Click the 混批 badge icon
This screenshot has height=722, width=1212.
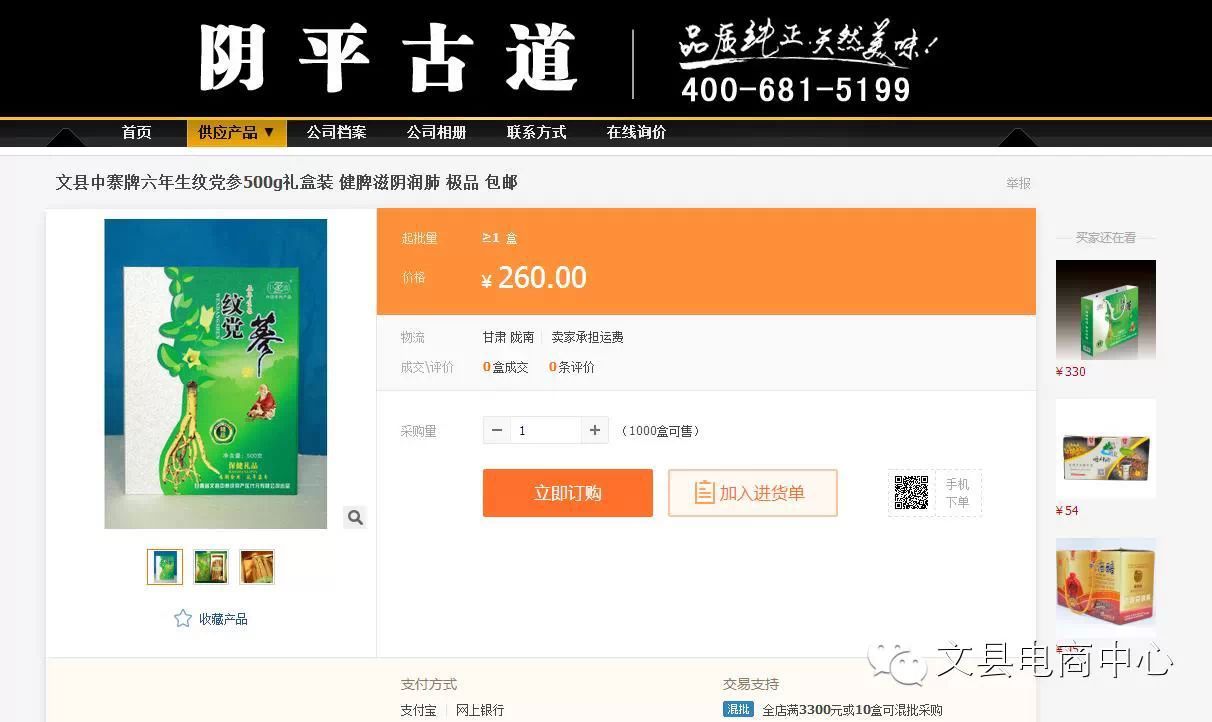738,710
